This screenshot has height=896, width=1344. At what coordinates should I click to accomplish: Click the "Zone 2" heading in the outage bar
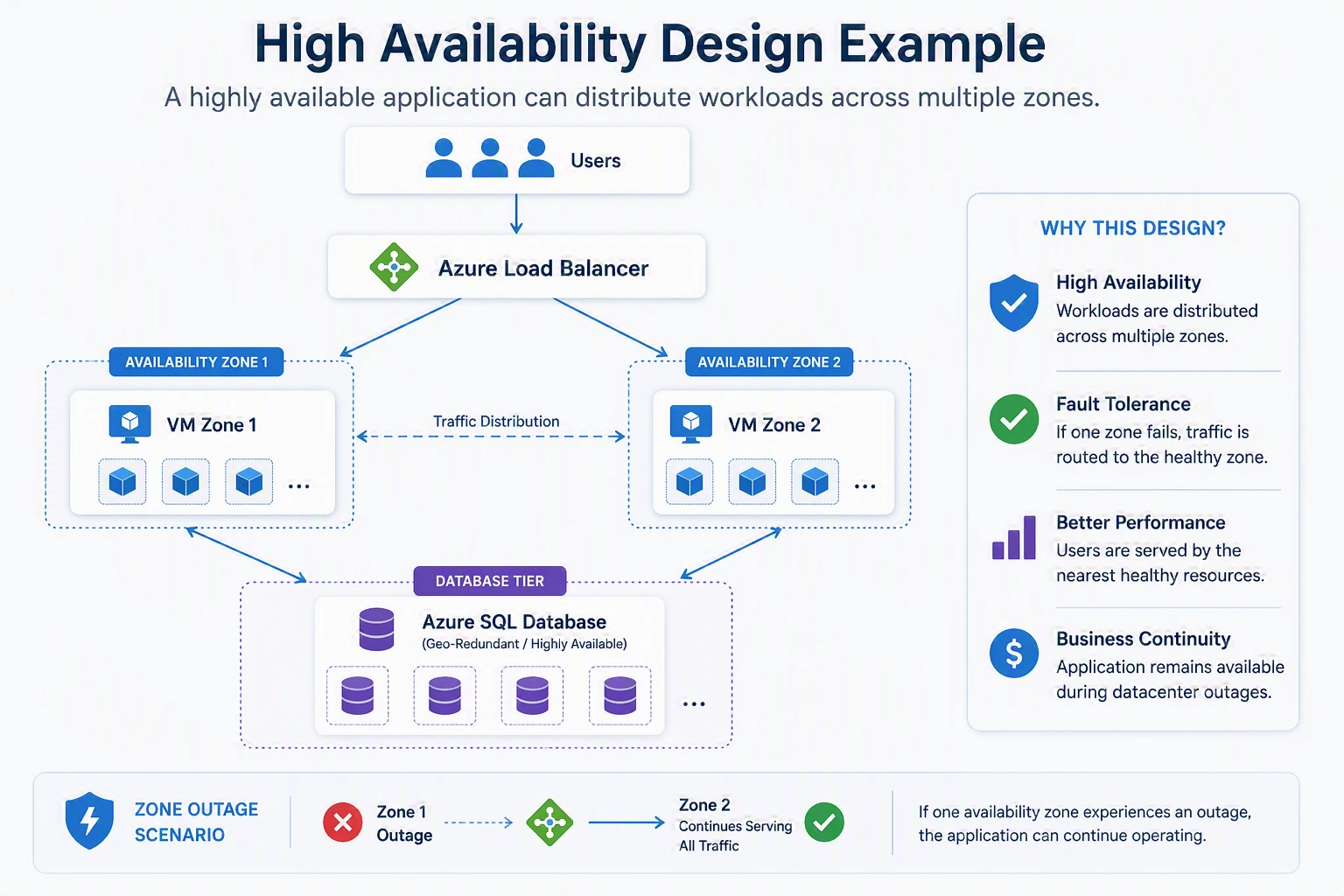(704, 805)
